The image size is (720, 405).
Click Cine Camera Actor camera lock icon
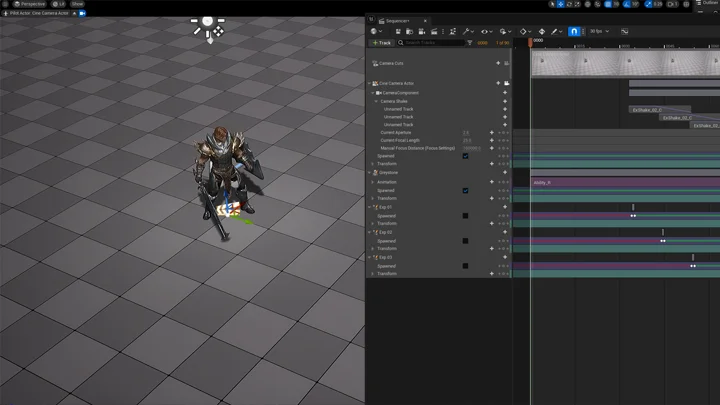point(506,84)
